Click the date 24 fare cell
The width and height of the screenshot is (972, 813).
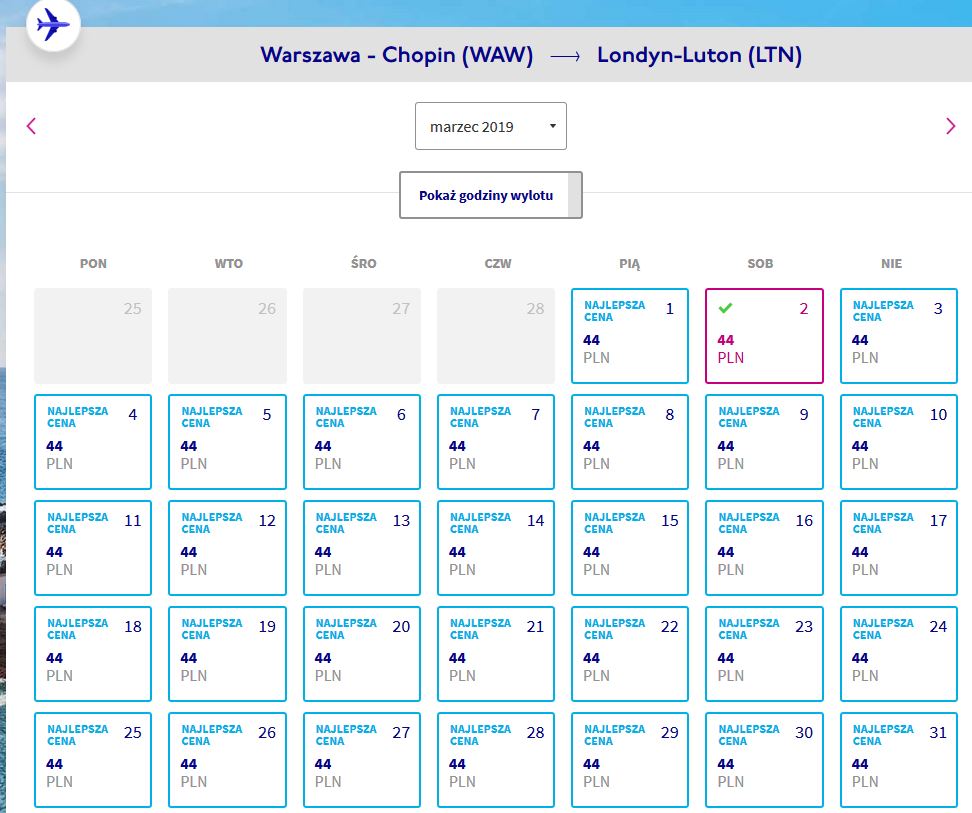click(x=899, y=654)
